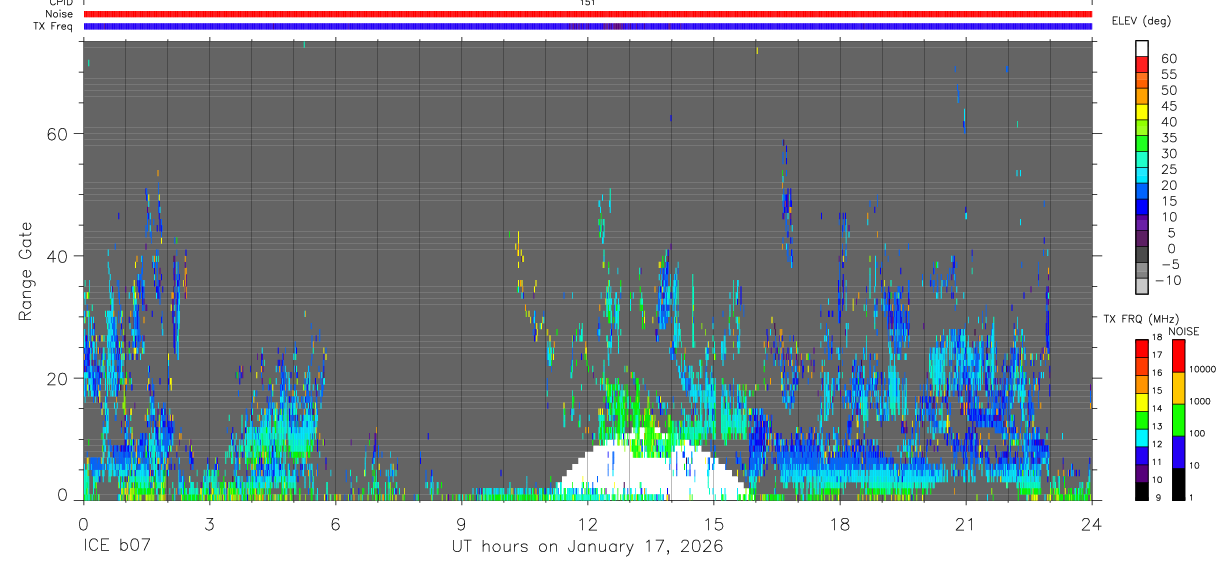Click the 'ICE b07' radar label
1228x567 pixels.
[115, 547]
